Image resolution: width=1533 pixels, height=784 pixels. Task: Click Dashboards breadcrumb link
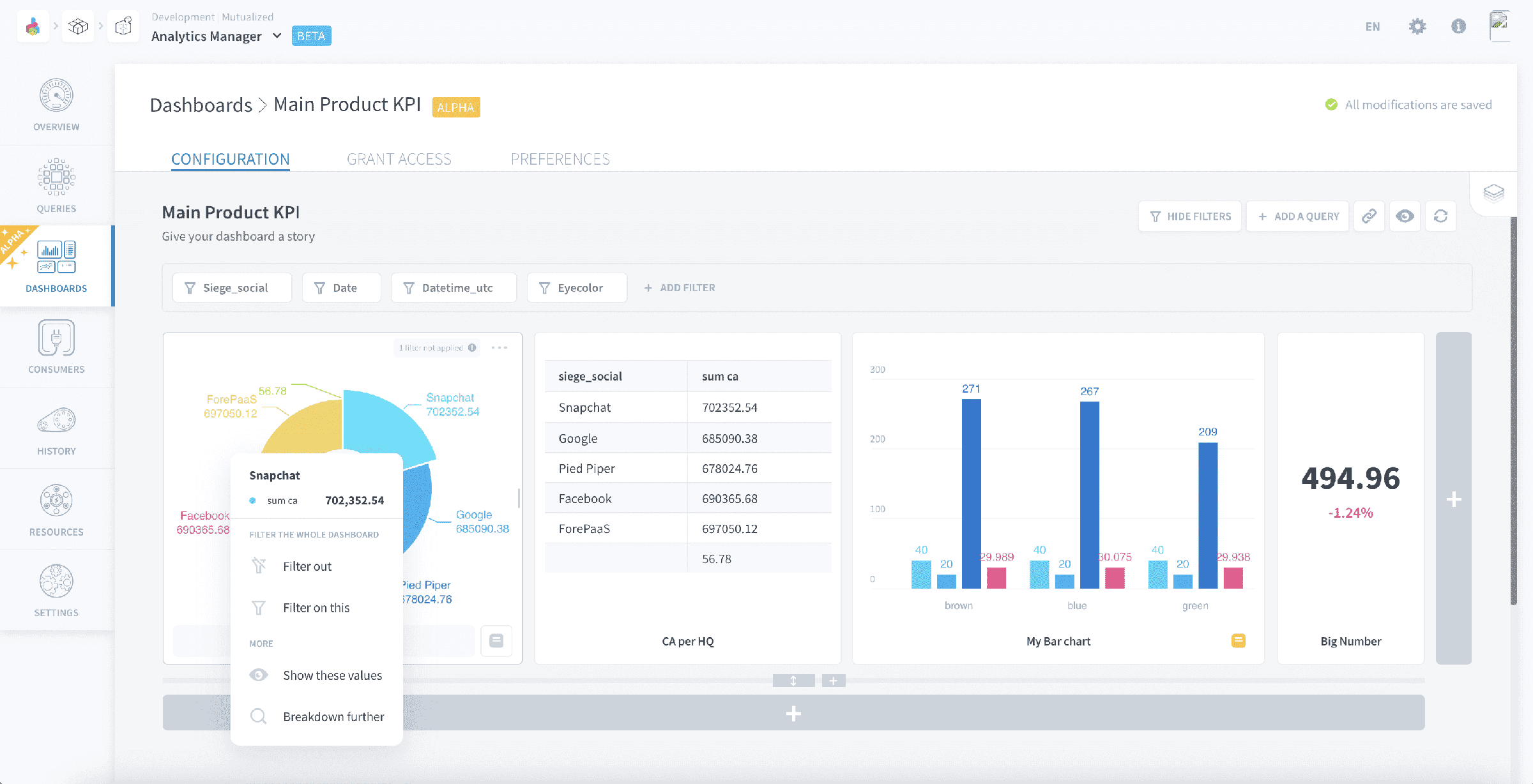(201, 105)
